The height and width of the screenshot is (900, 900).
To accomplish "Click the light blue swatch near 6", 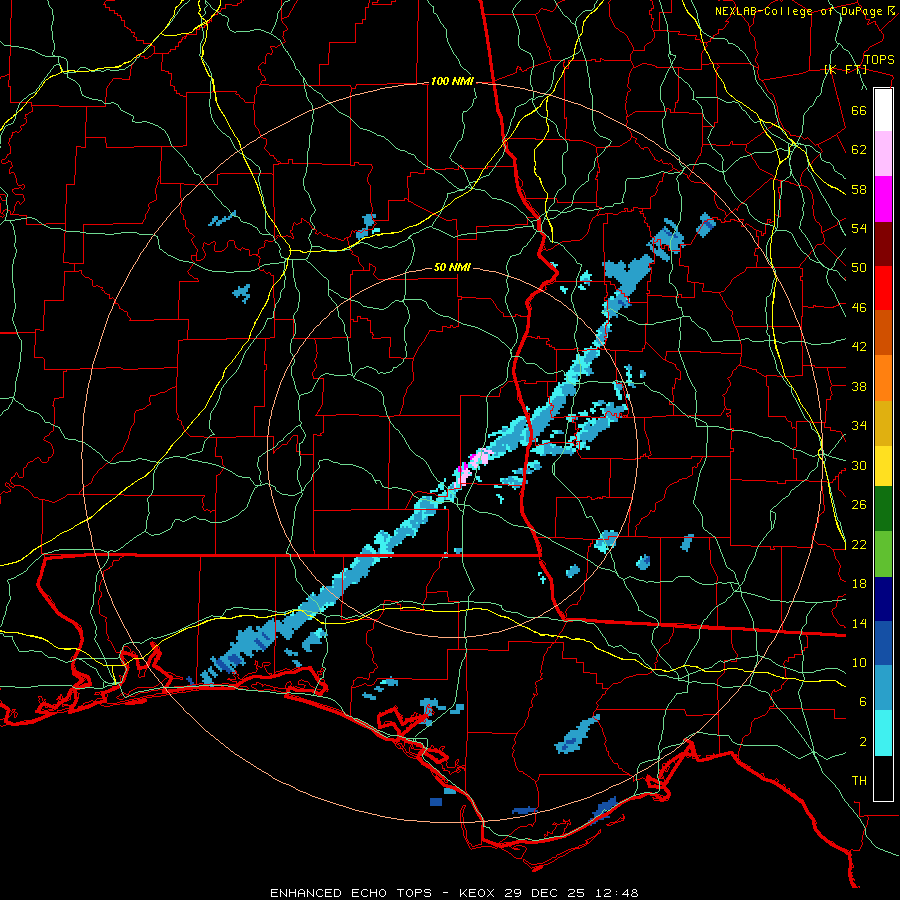I will tap(883, 688).
